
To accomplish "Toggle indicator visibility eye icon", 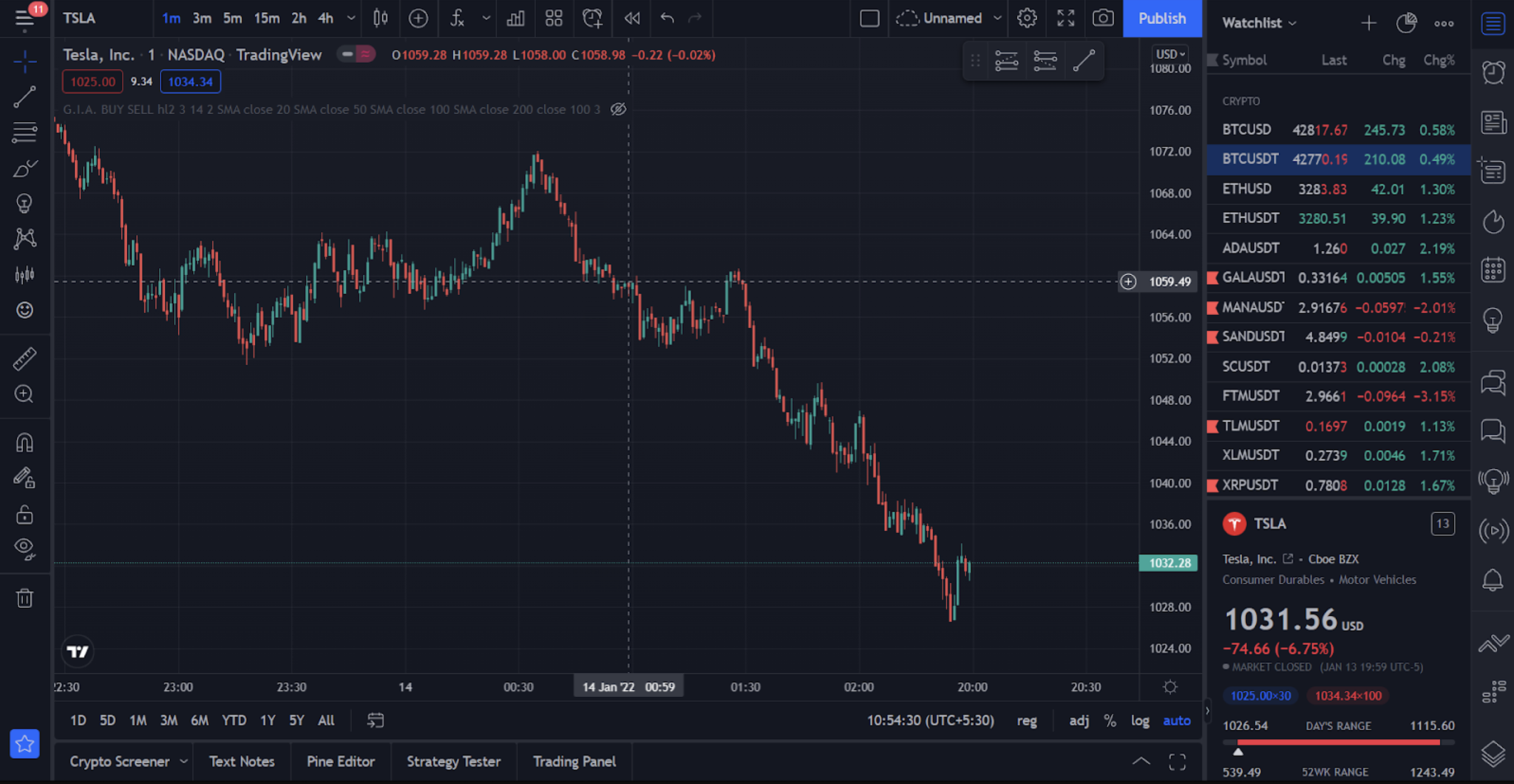I will pos(619,109).
